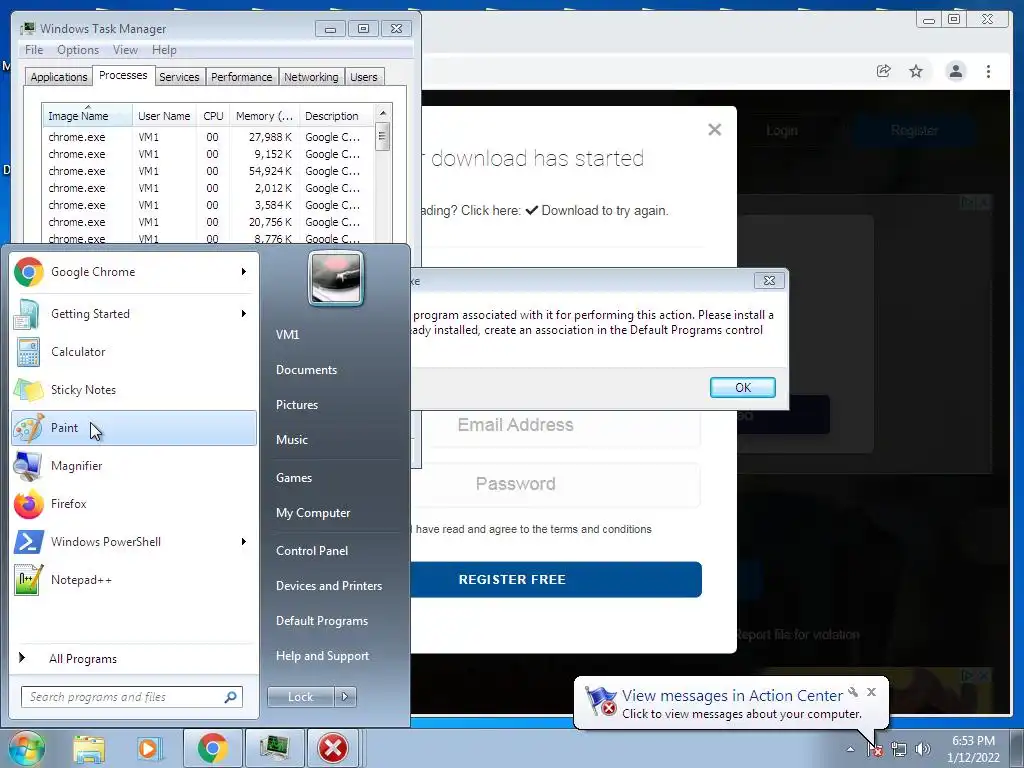
Task: Open Calculator in Start menu
Action: coord(134,352)
